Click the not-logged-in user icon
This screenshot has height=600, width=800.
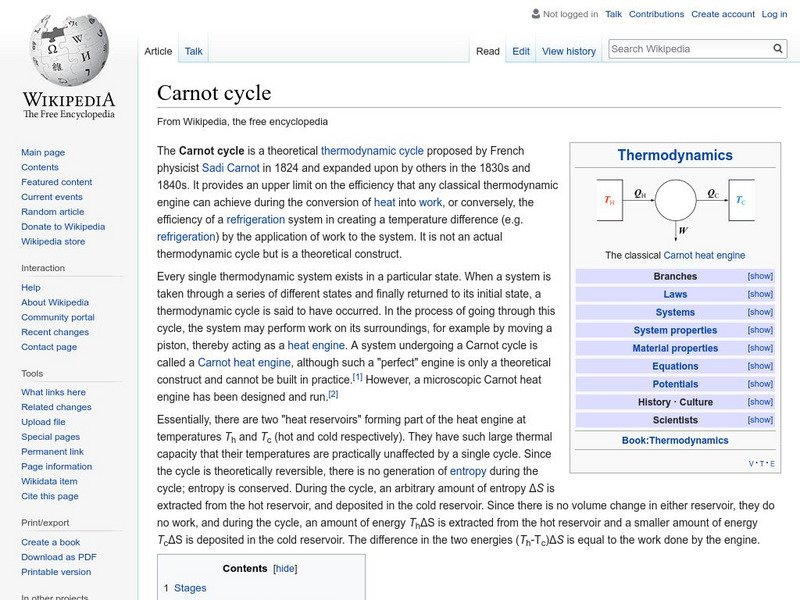[535, 14]
